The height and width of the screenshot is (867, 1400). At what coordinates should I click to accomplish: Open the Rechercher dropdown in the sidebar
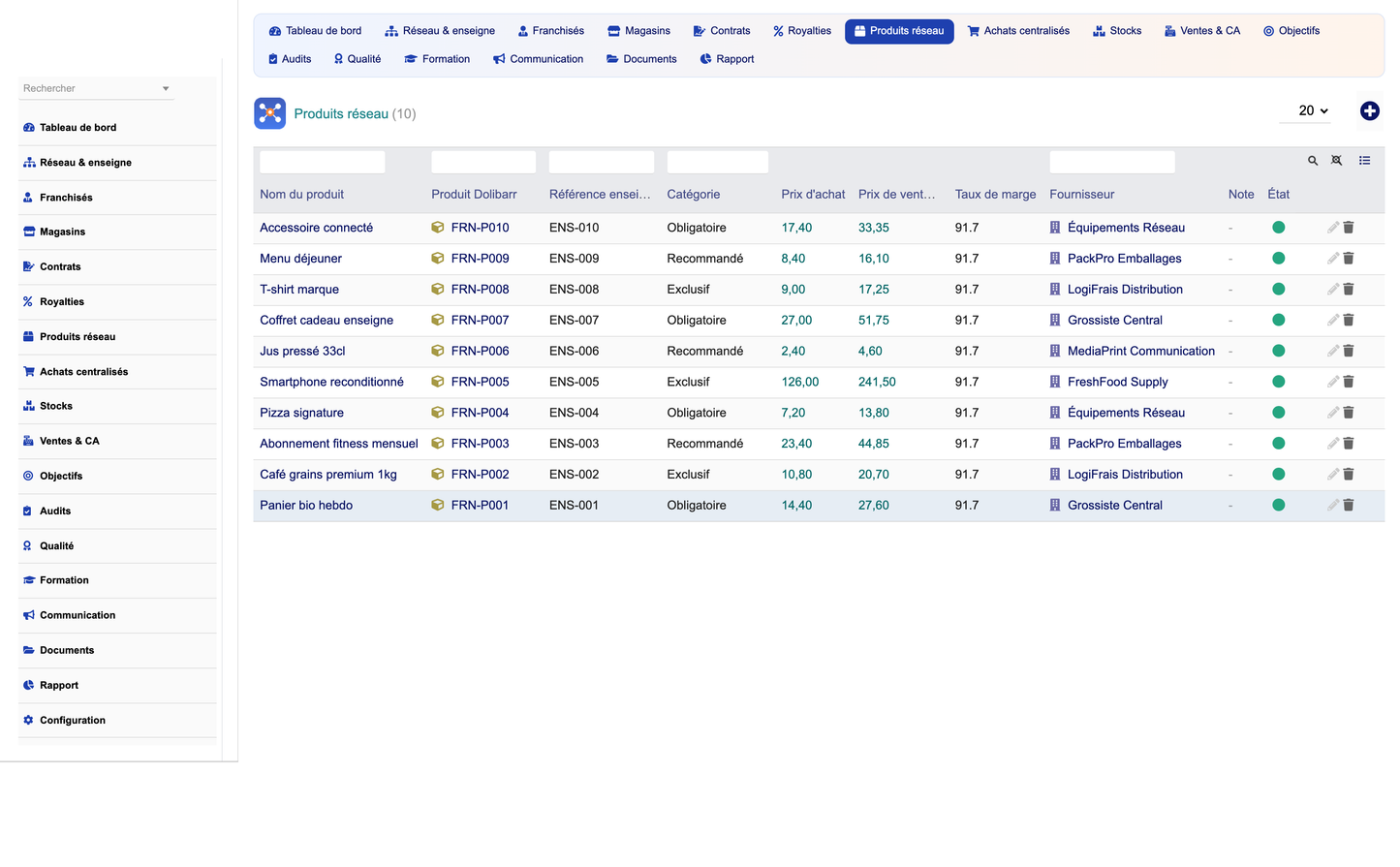click(96, 88)
